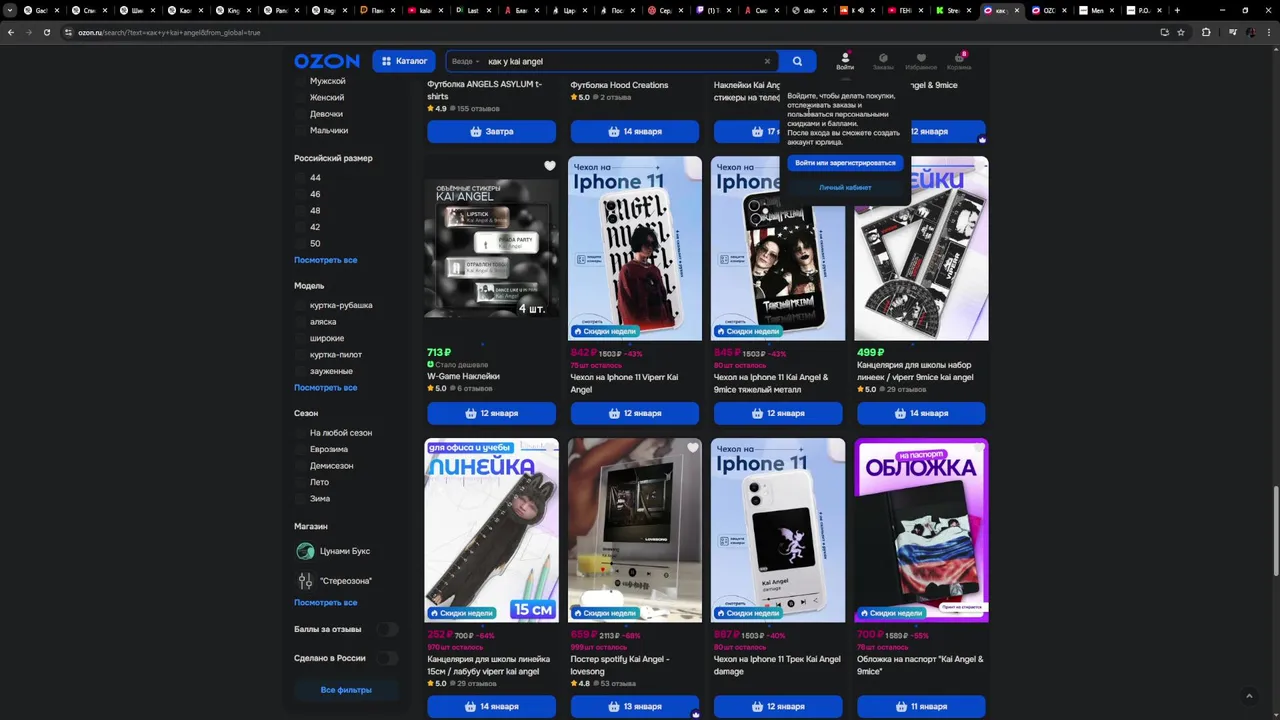Clear the search query with the X icon
The height and width of the screenshot is (720, 1280).
767,61
